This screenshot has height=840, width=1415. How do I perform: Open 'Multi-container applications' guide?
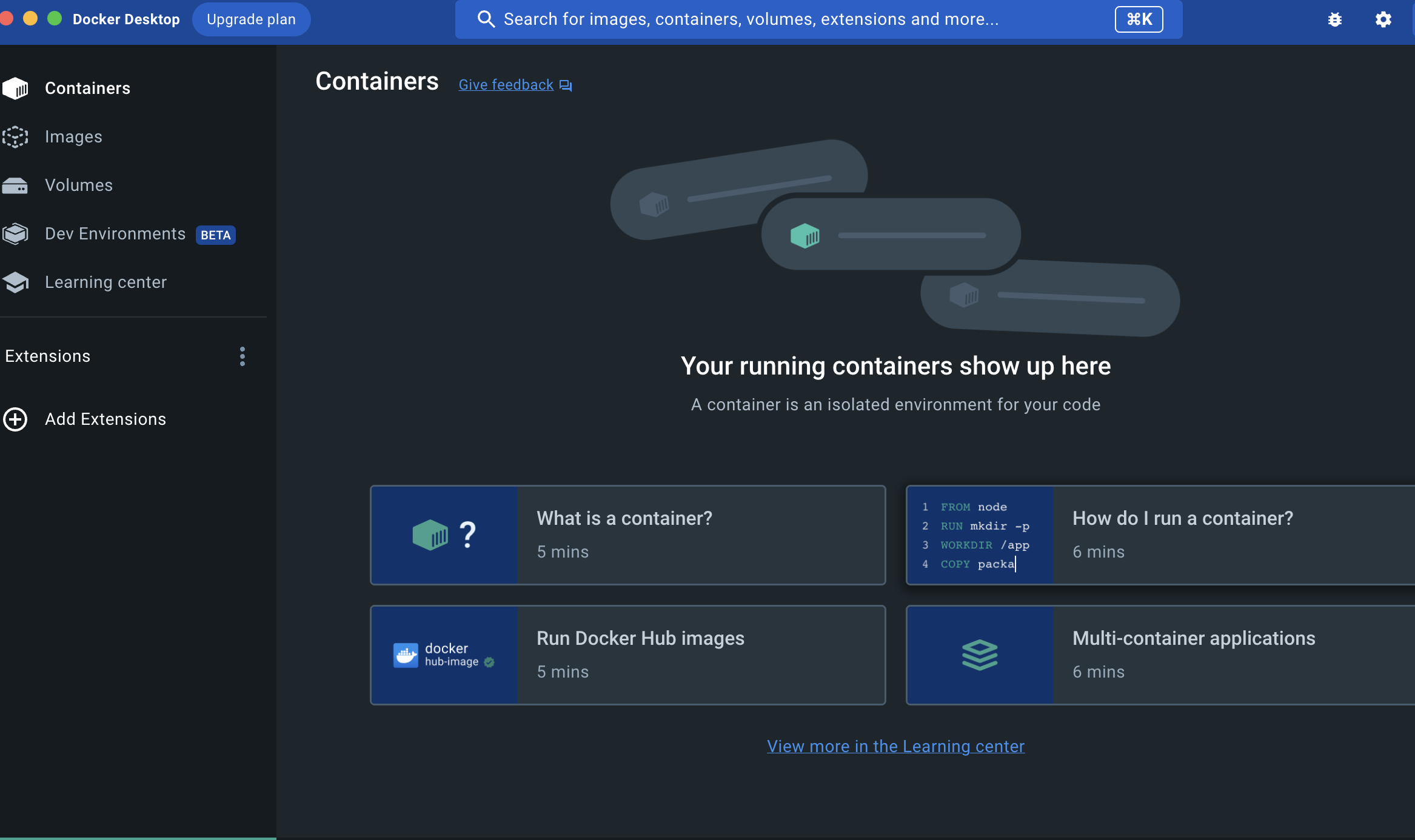coord(1161,655)
